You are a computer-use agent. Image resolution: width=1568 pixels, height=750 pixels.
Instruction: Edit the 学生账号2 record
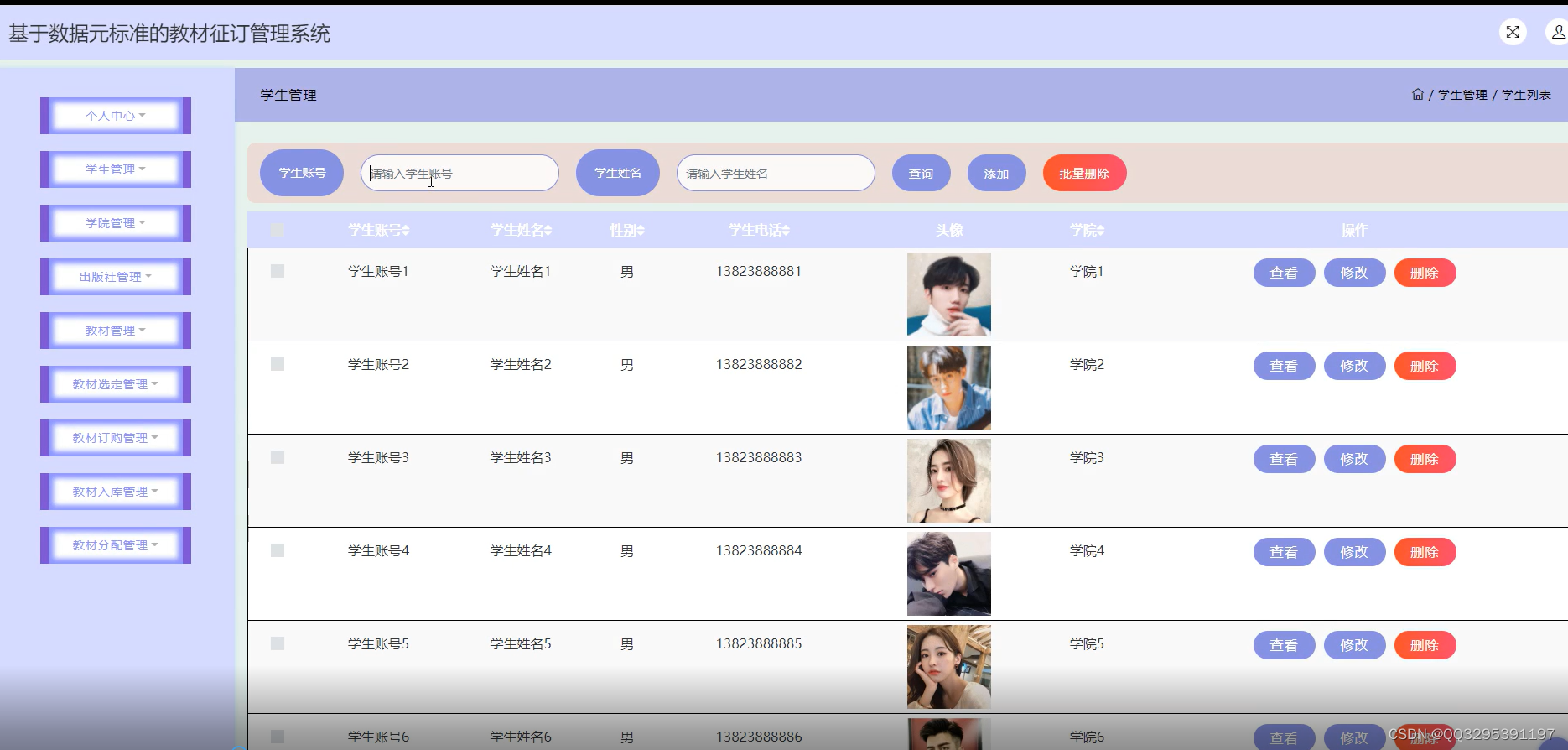tap(1354, 366)
